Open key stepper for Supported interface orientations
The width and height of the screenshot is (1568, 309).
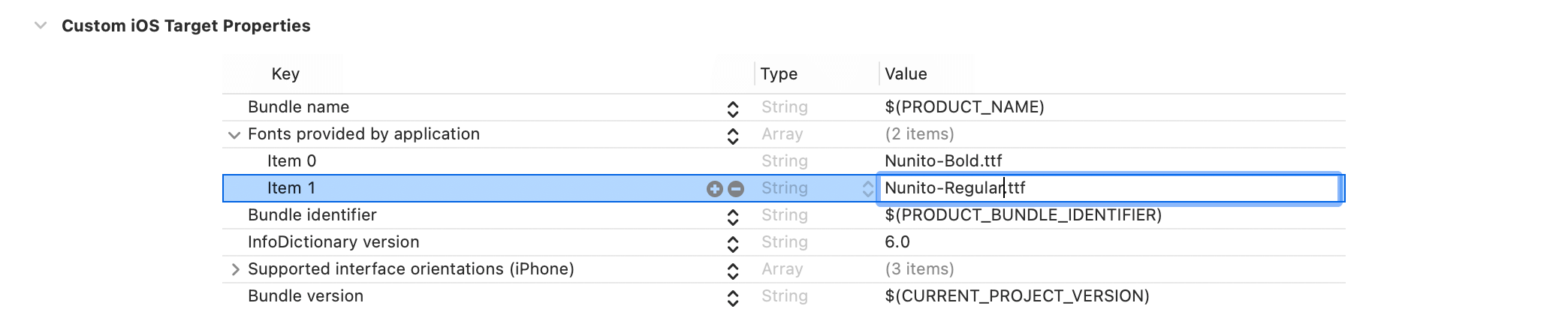click(x=733, y=271)
